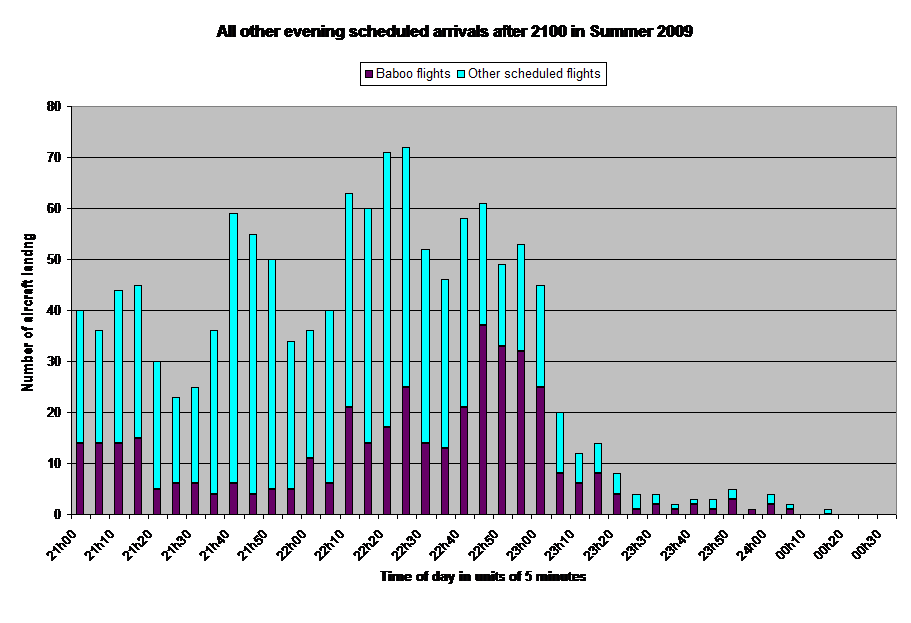Click the y-axis value 60
Screen dimensions: 911x623
(x=53, y=209)
